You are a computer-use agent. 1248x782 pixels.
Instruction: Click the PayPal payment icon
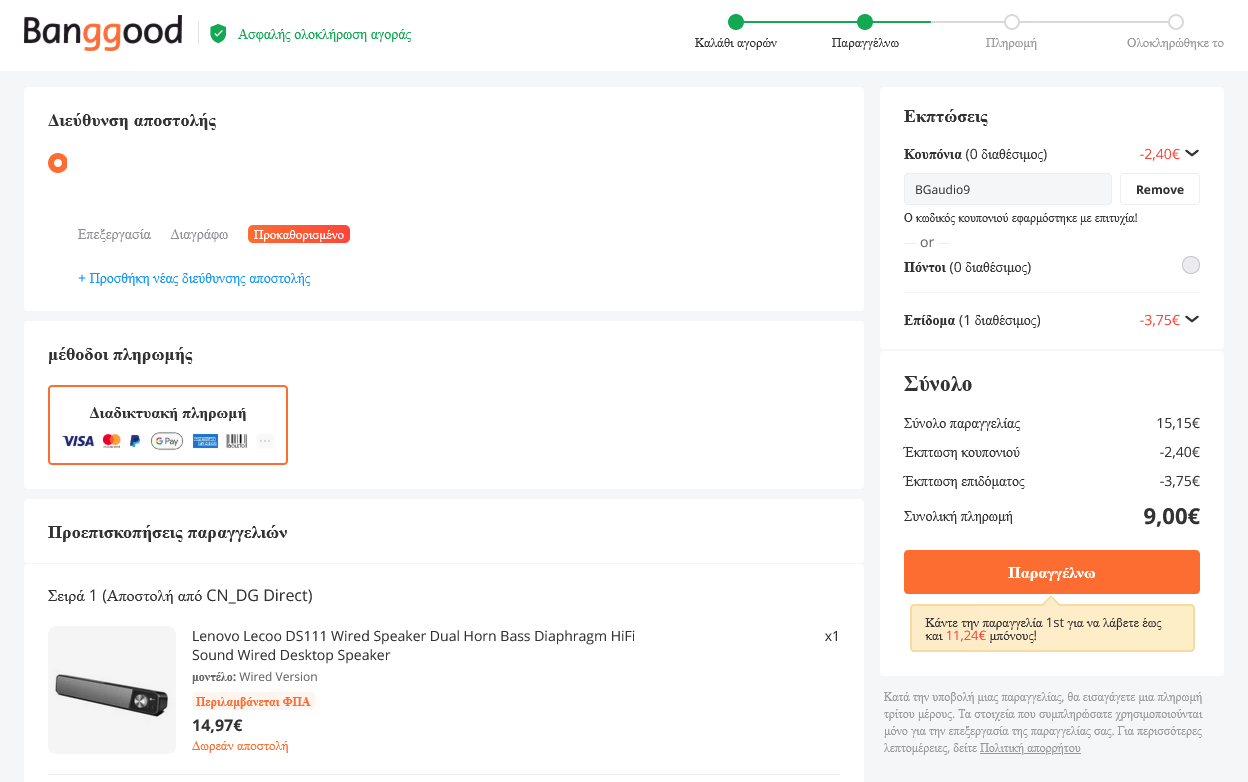point(135,441)
